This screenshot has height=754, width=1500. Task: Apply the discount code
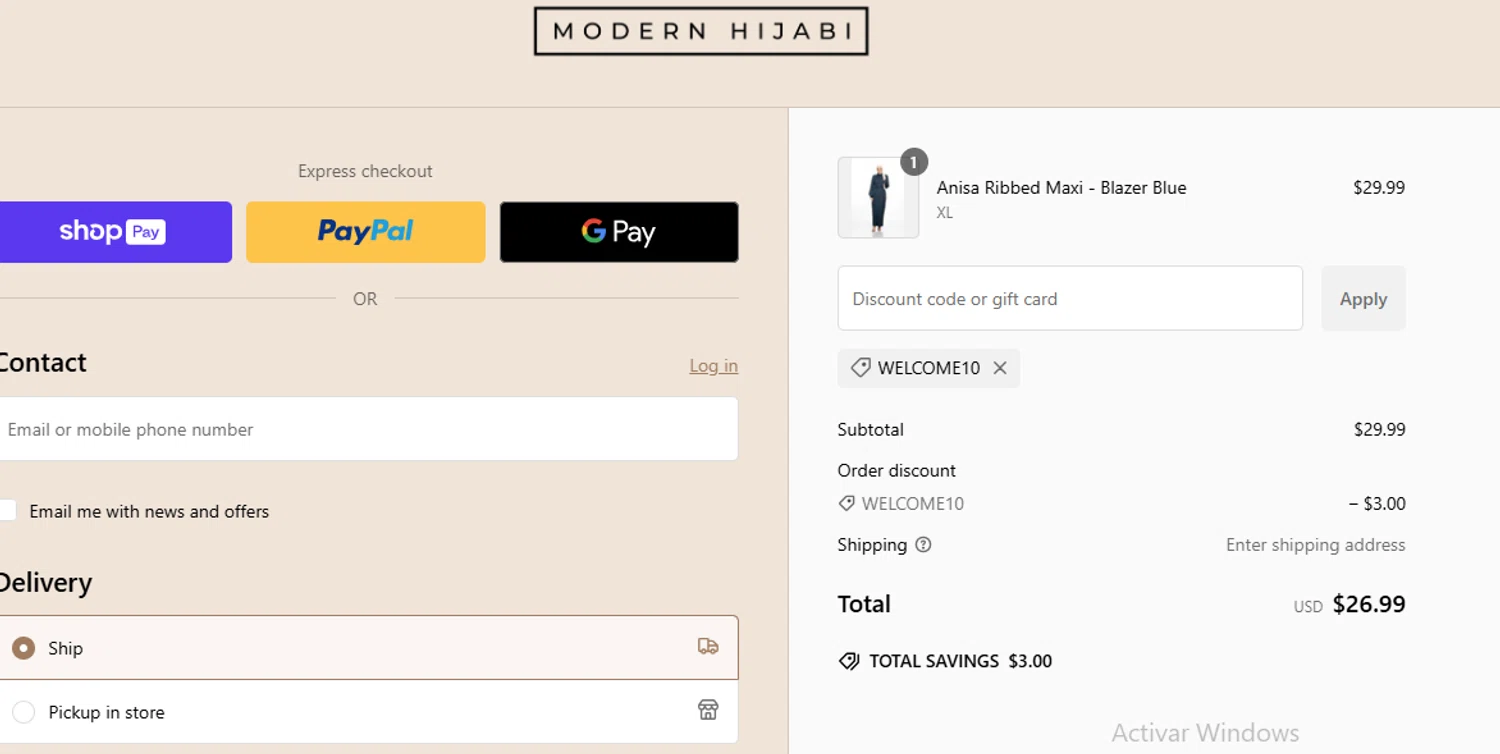pos(1363,298)
